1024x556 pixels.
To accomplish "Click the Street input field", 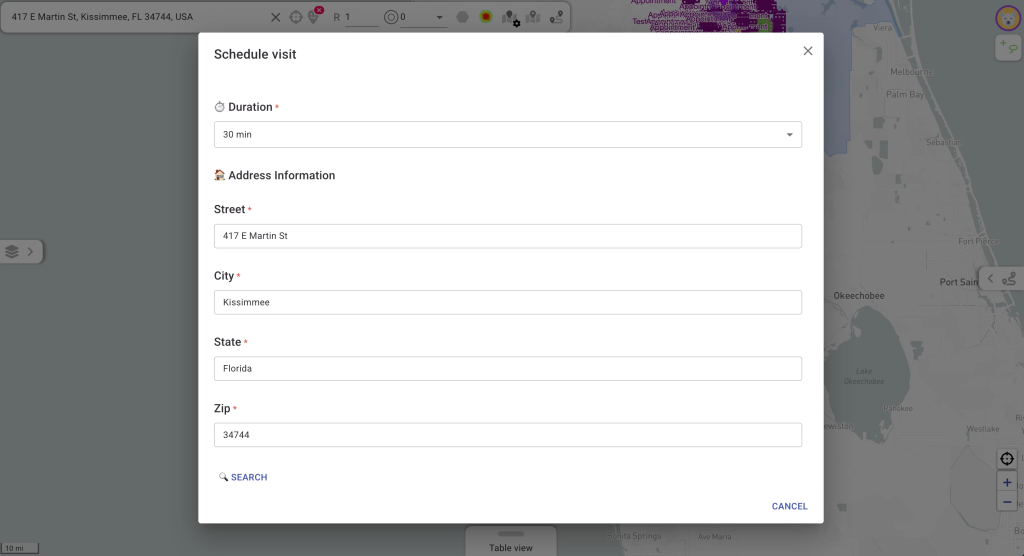I will (507, 236).
